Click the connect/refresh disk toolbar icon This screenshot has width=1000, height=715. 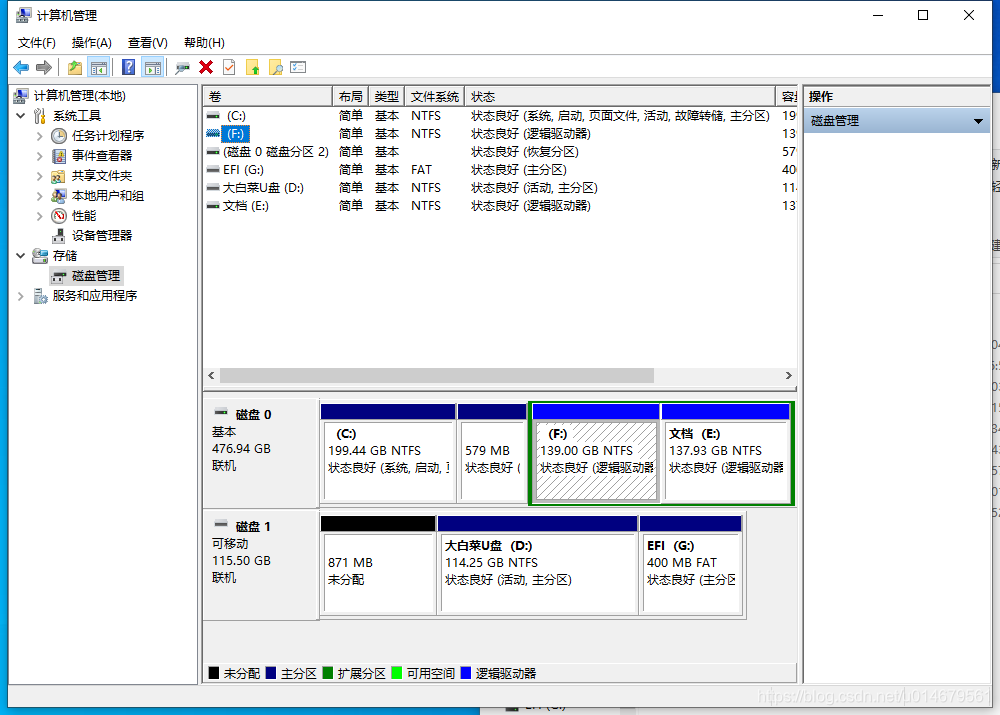(182, 67)
